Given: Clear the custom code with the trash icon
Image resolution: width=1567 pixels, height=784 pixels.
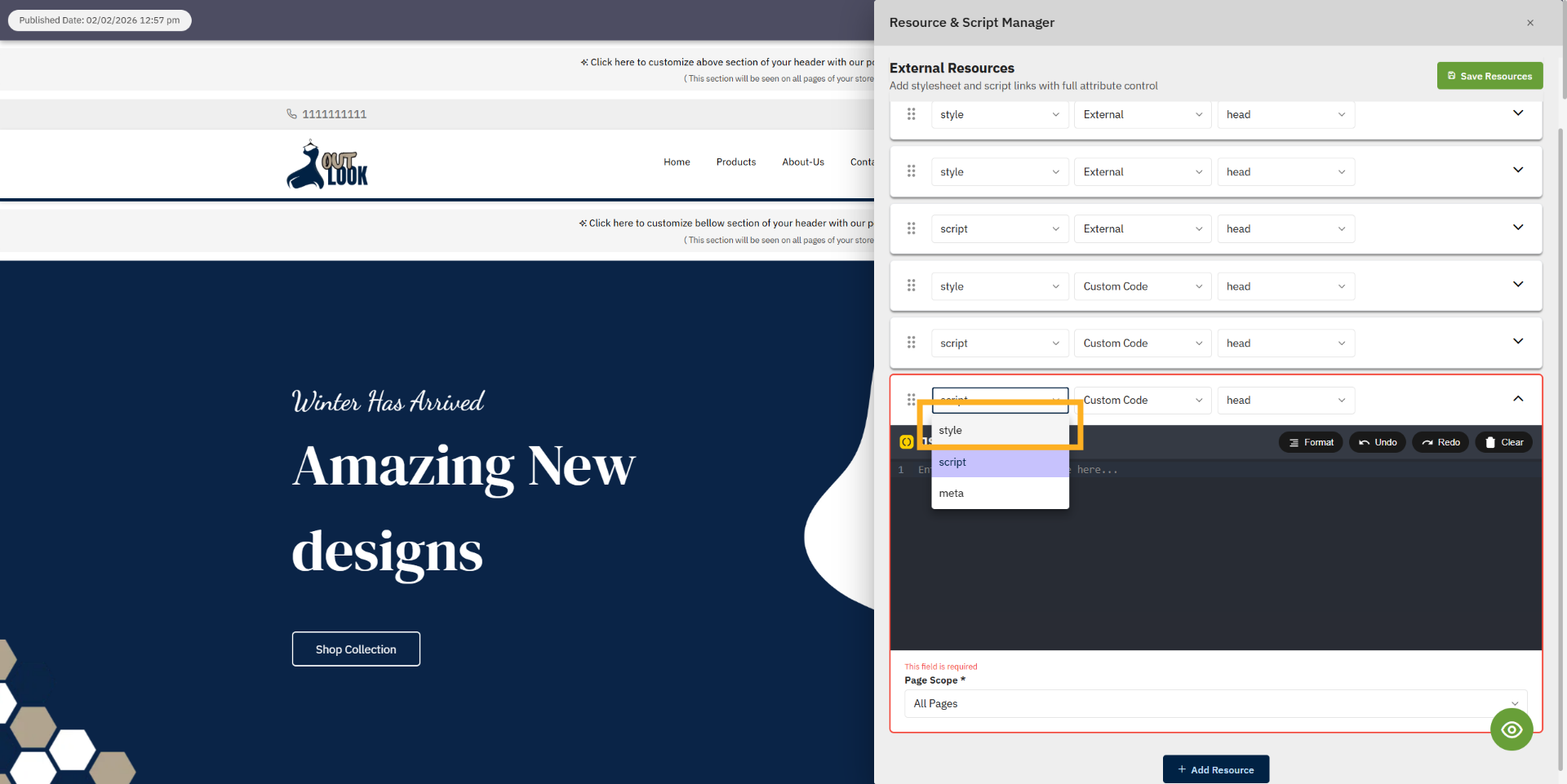Looking at the screenshot, I should (x=1491, y=442).
